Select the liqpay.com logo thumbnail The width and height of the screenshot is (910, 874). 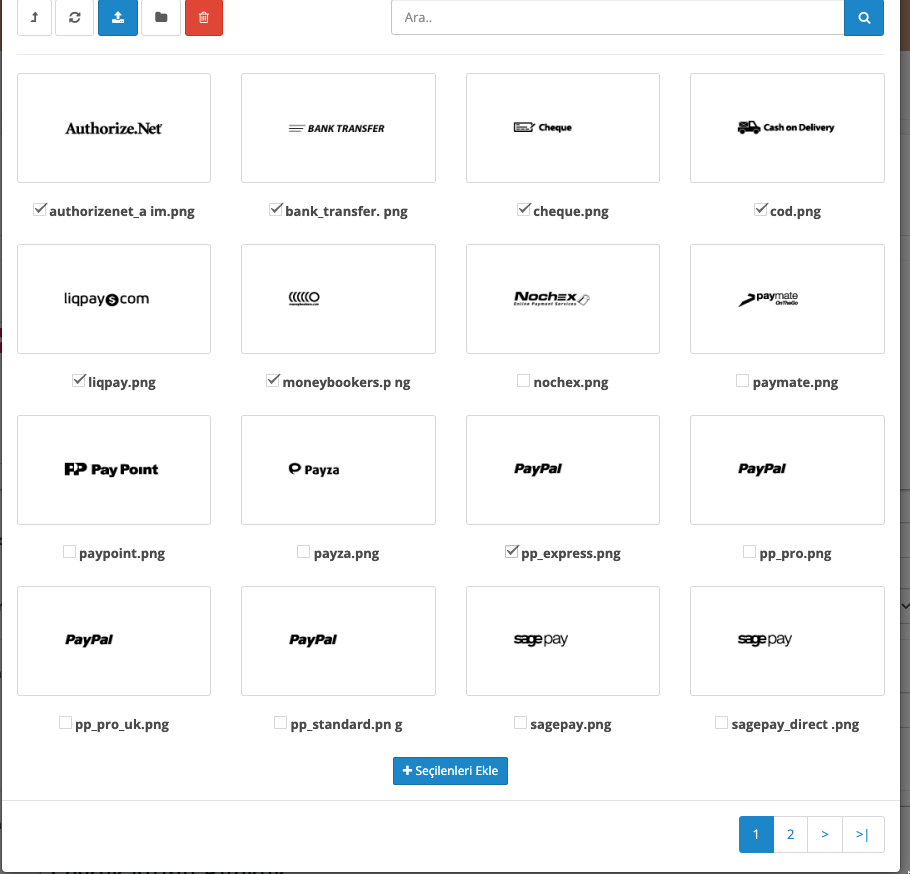coord(114,299)
